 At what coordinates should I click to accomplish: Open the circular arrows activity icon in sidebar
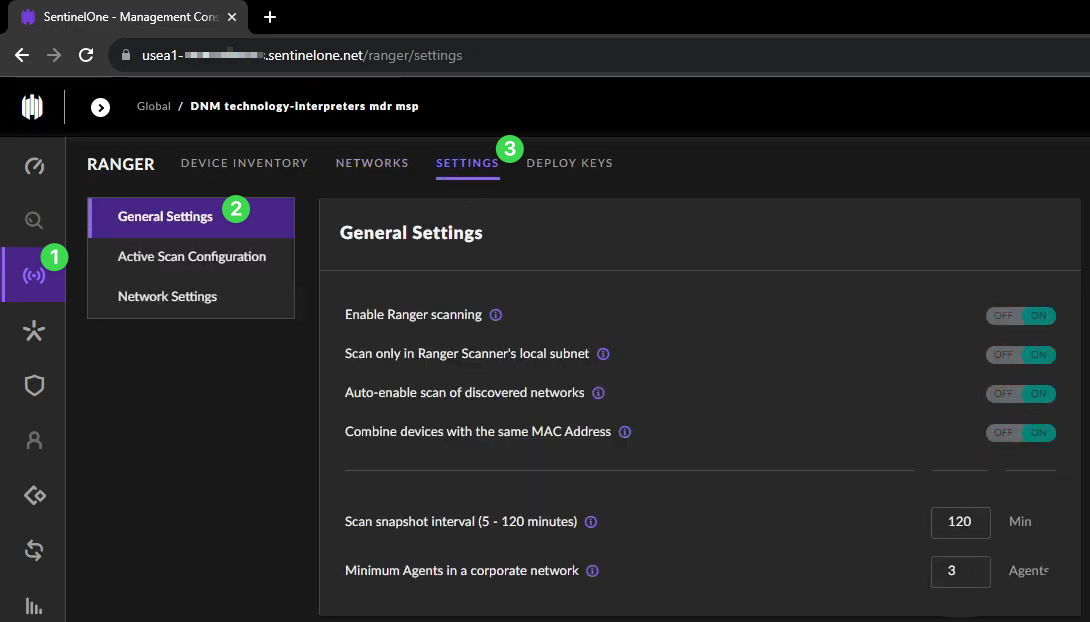click(x=34, y=550)
